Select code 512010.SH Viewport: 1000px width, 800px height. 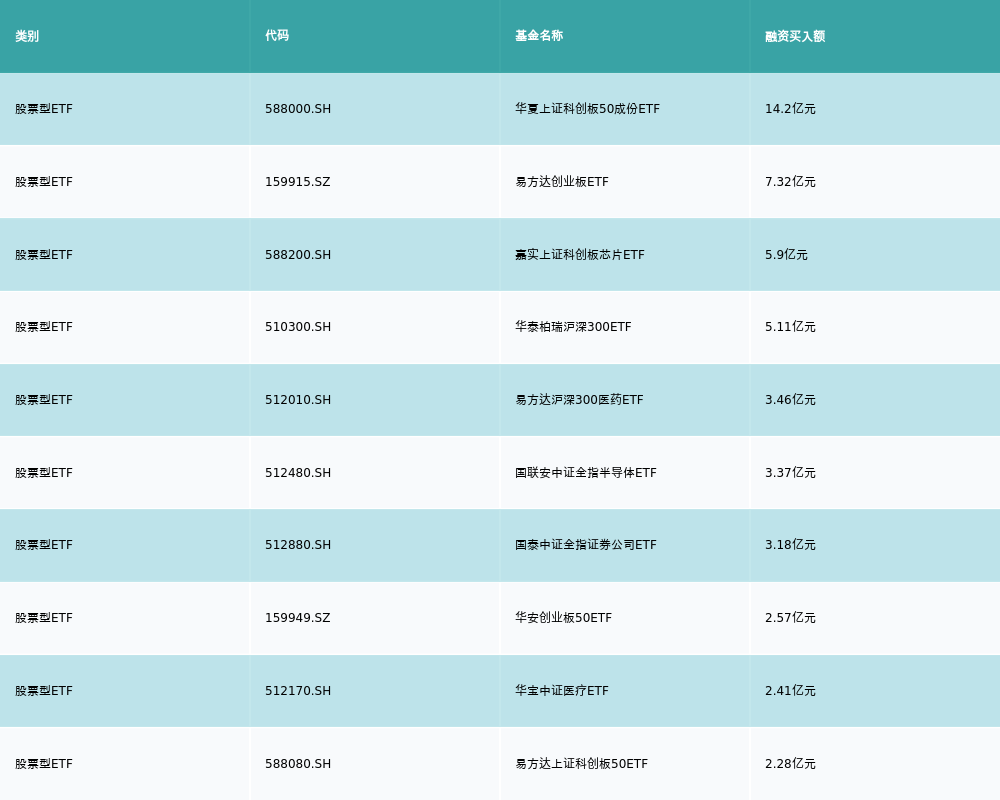[298, 400]
